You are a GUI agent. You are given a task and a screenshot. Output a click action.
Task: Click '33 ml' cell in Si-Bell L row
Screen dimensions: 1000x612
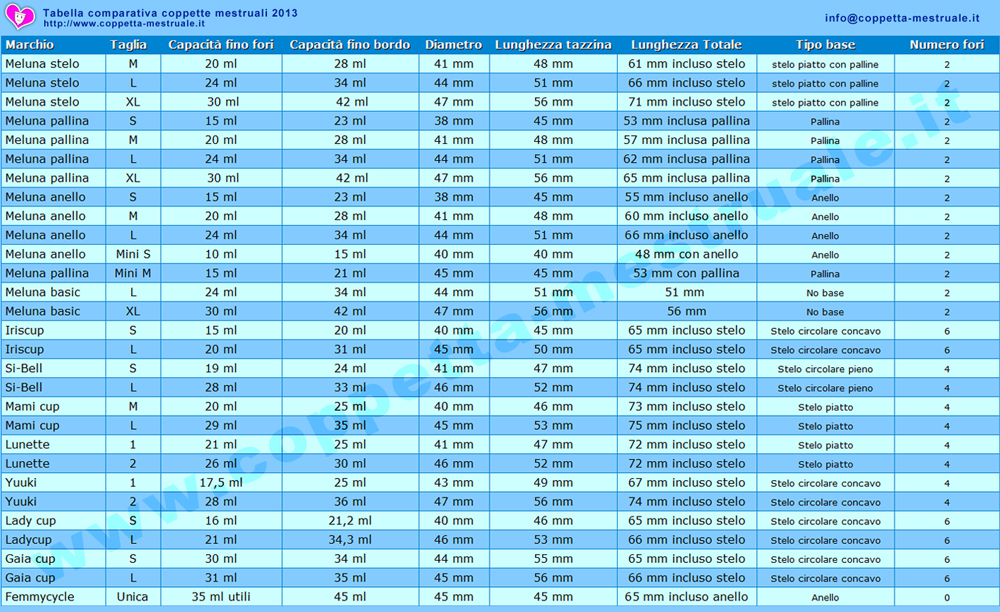(x=349, y=388)
